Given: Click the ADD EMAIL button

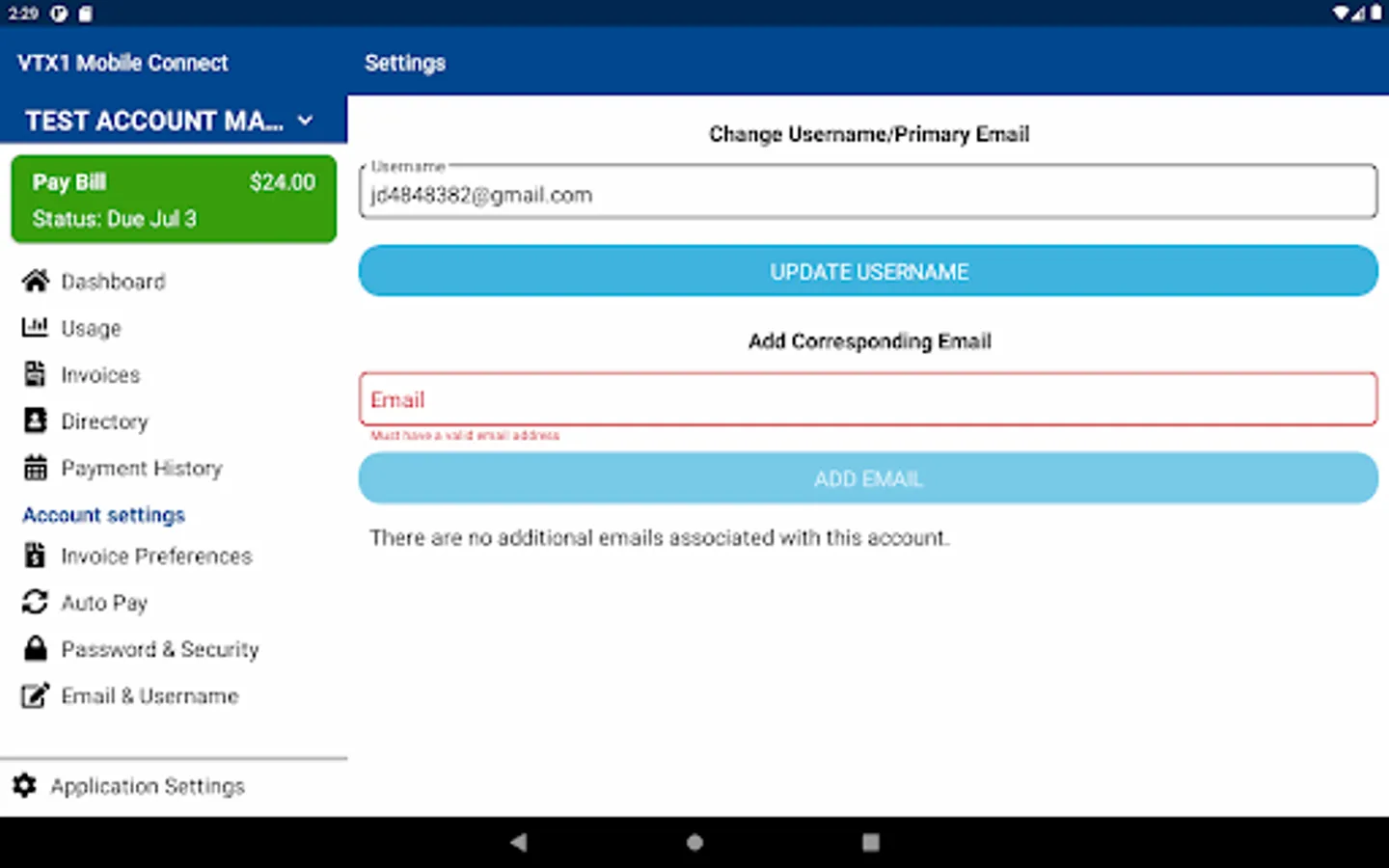Looking at the screenshot, I should pyautogui.click(x=868, y=478).
